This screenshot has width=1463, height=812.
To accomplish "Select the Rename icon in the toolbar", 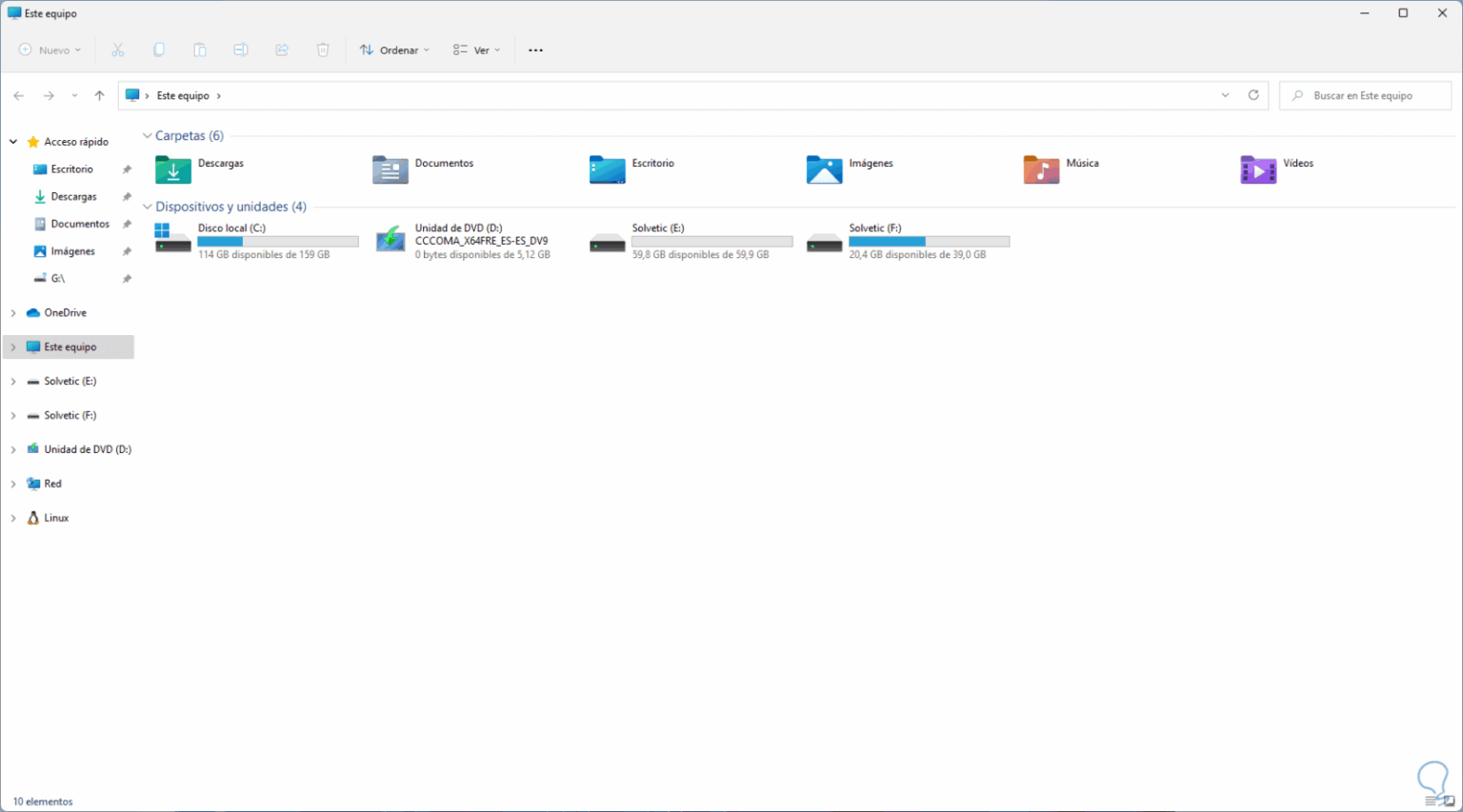I will (x=241, y=50).
